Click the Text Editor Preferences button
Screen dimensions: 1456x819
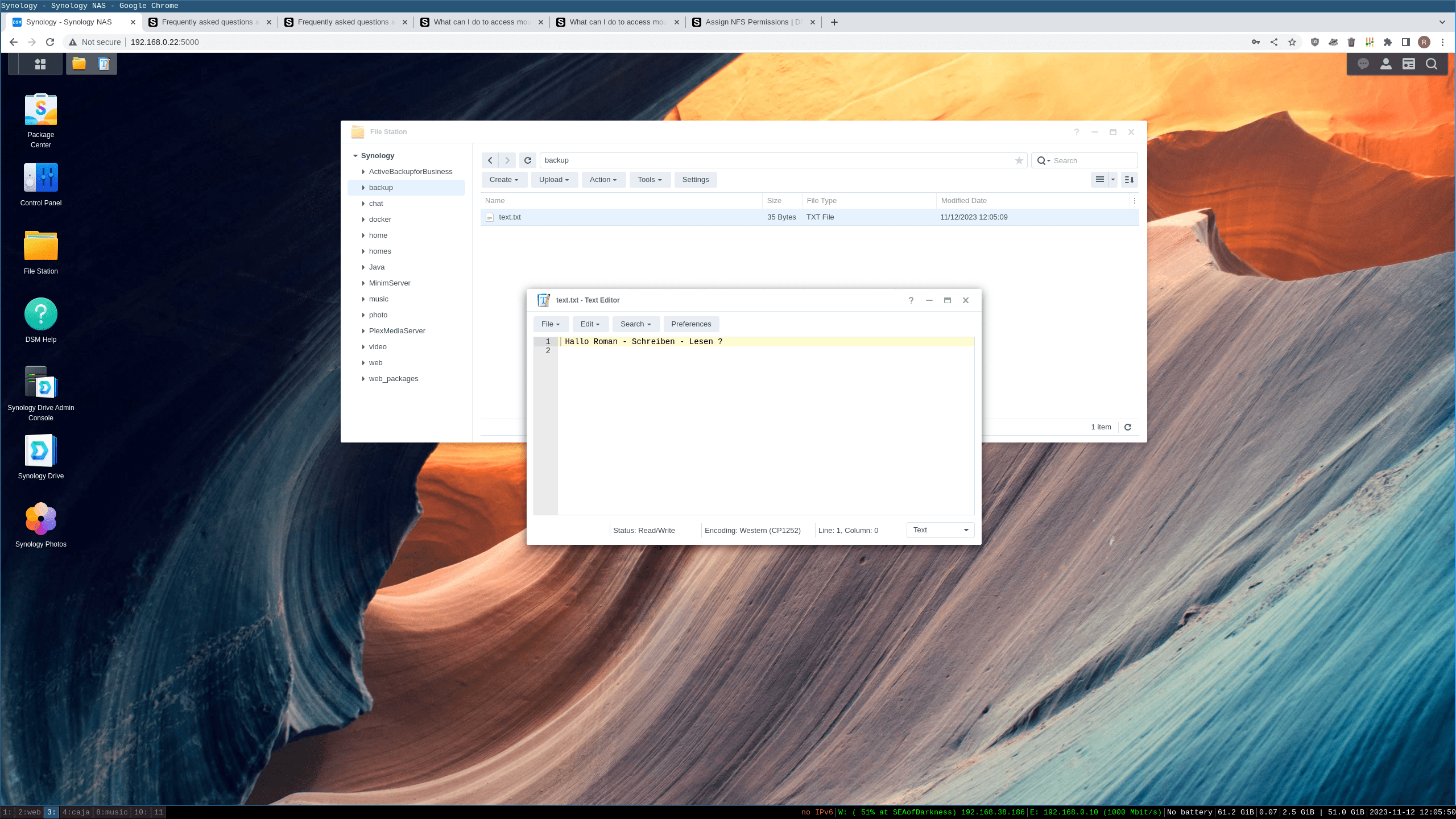pyautogui.click(x=690, y=324)
